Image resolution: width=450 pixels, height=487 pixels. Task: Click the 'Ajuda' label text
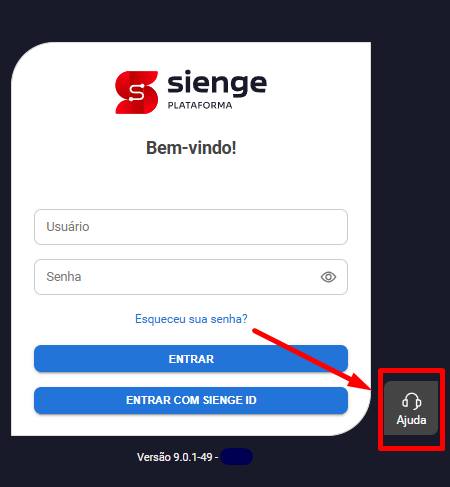[411, 420]
